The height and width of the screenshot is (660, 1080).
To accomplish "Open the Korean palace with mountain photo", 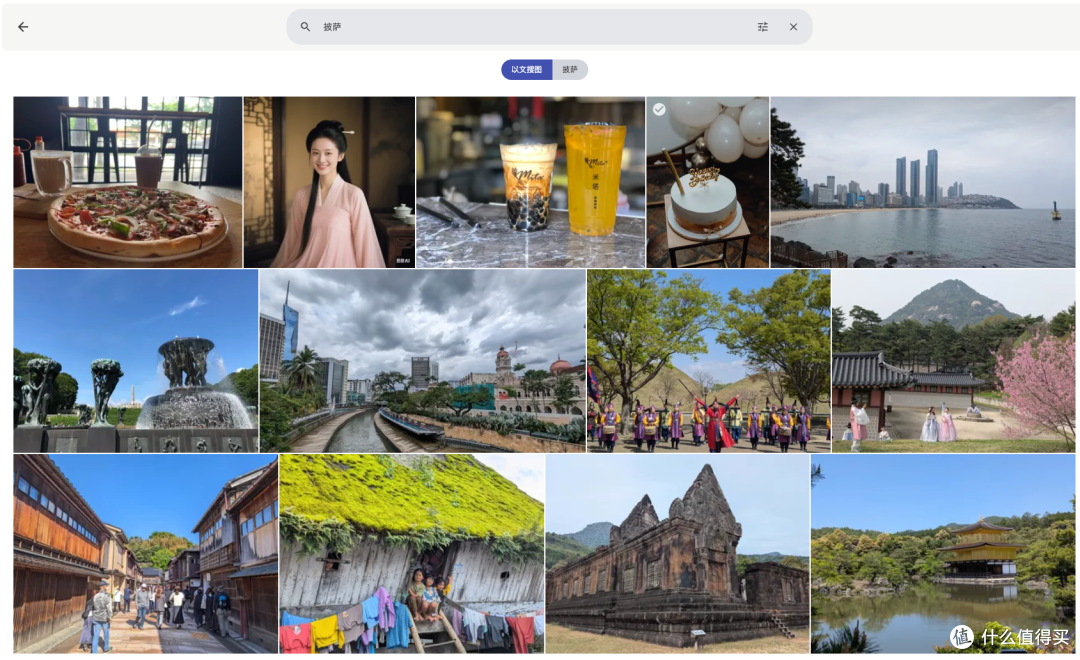I will [x=953, y=361].
